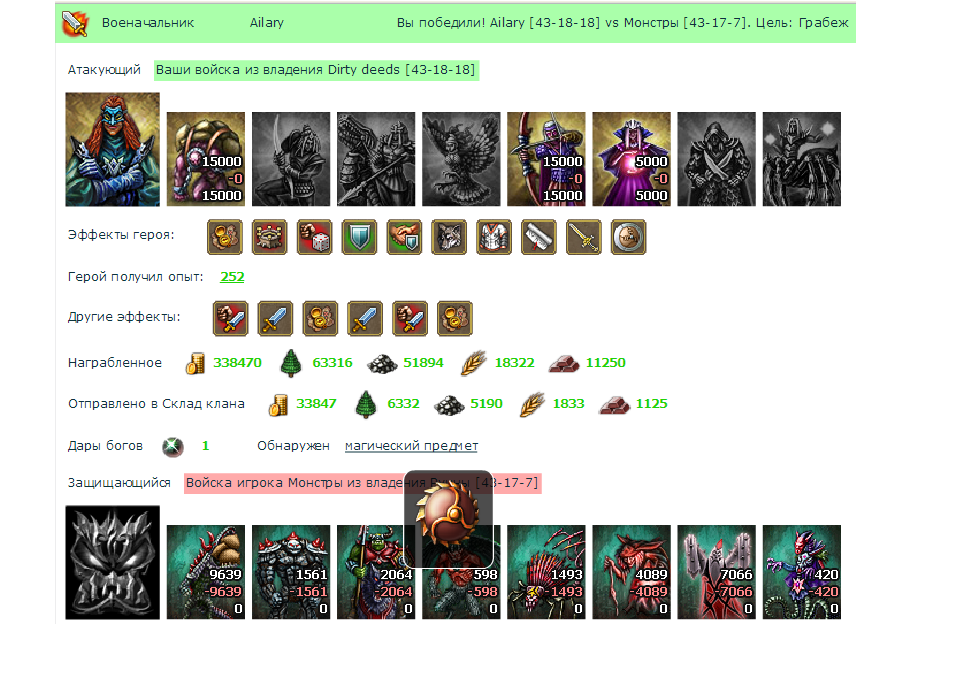
Task: Click the fist with dice hero effect
Action: click(x=314, y=237)
